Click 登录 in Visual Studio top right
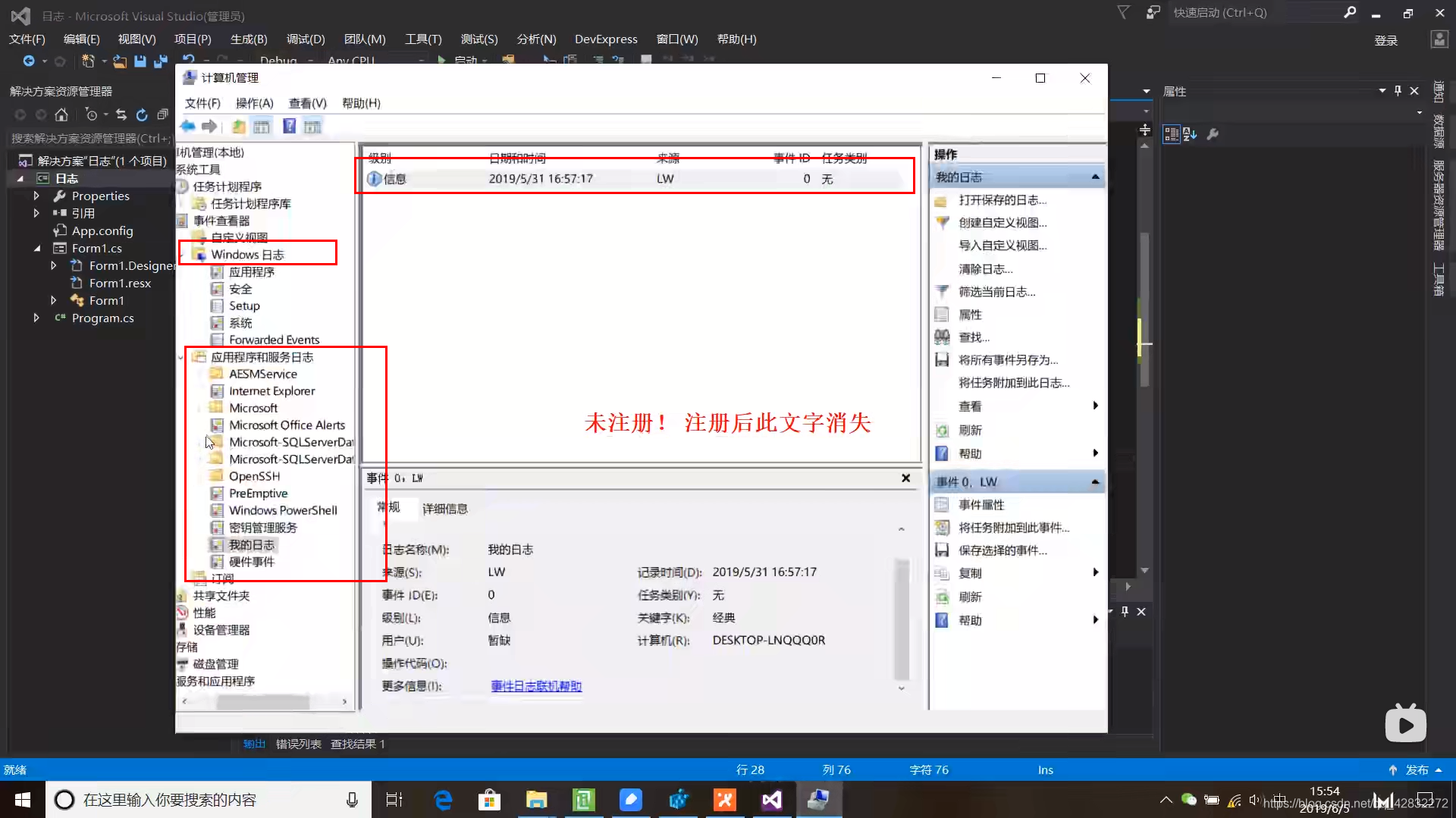 [x=1385, y=40]
